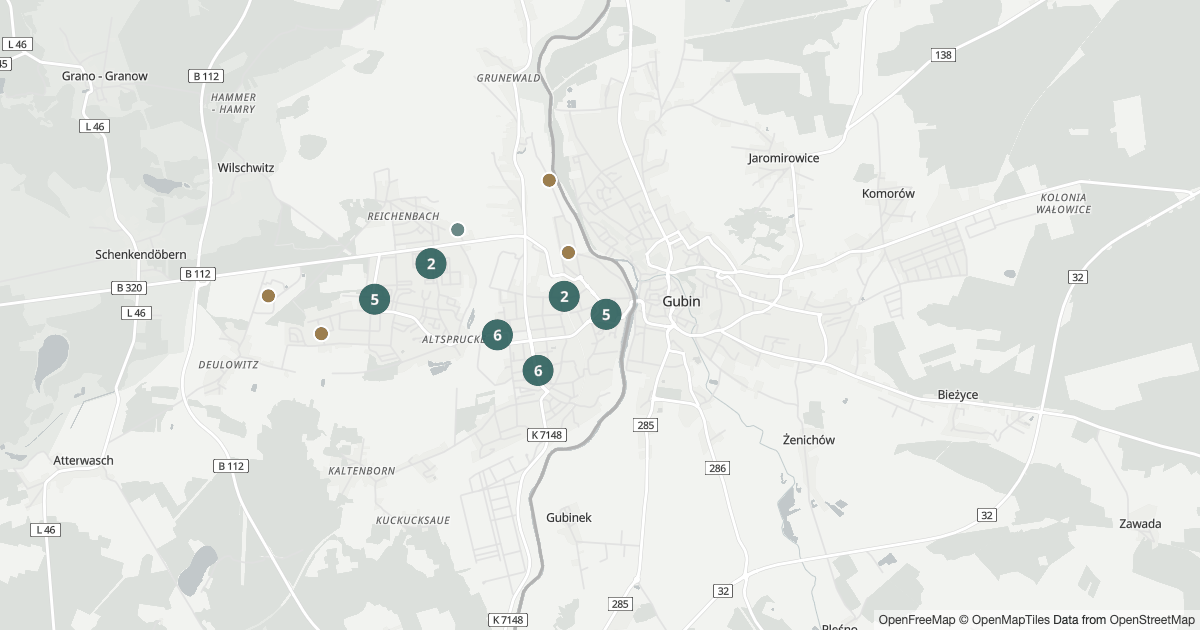The height and width of the screenshot is (630, 1200).
Task: Click the Komorów place label
Action: [888, 193]
